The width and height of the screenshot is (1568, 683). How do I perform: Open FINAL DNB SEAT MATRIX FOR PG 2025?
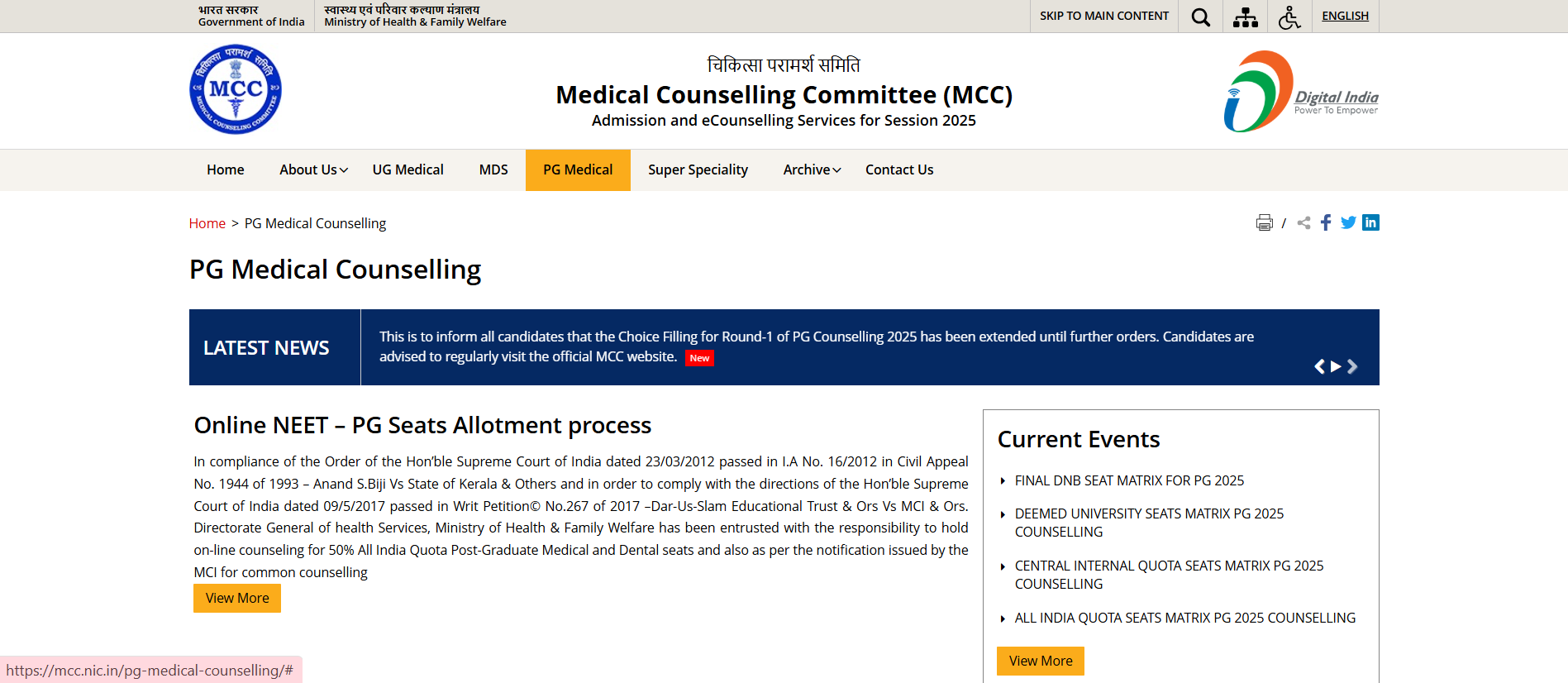(x=1129, y=480)
